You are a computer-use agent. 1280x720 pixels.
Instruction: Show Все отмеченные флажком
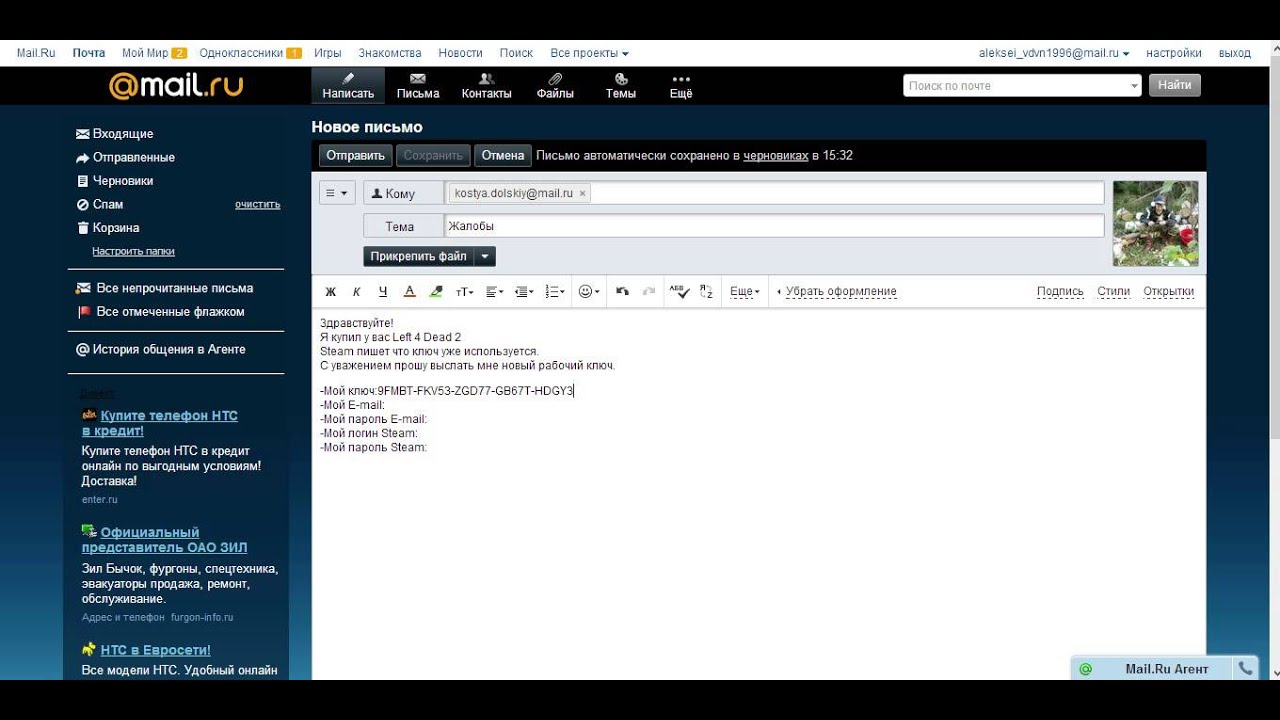(171, 312)
